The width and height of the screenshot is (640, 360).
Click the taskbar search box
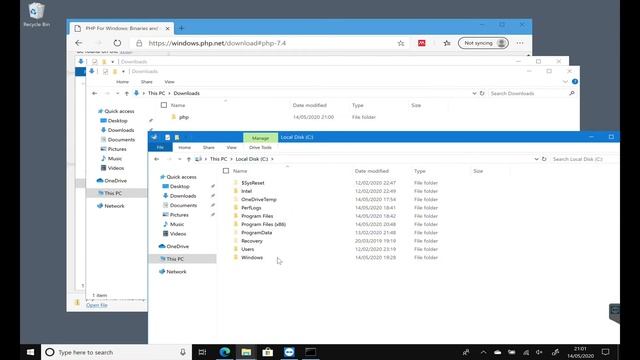[116, 352]
